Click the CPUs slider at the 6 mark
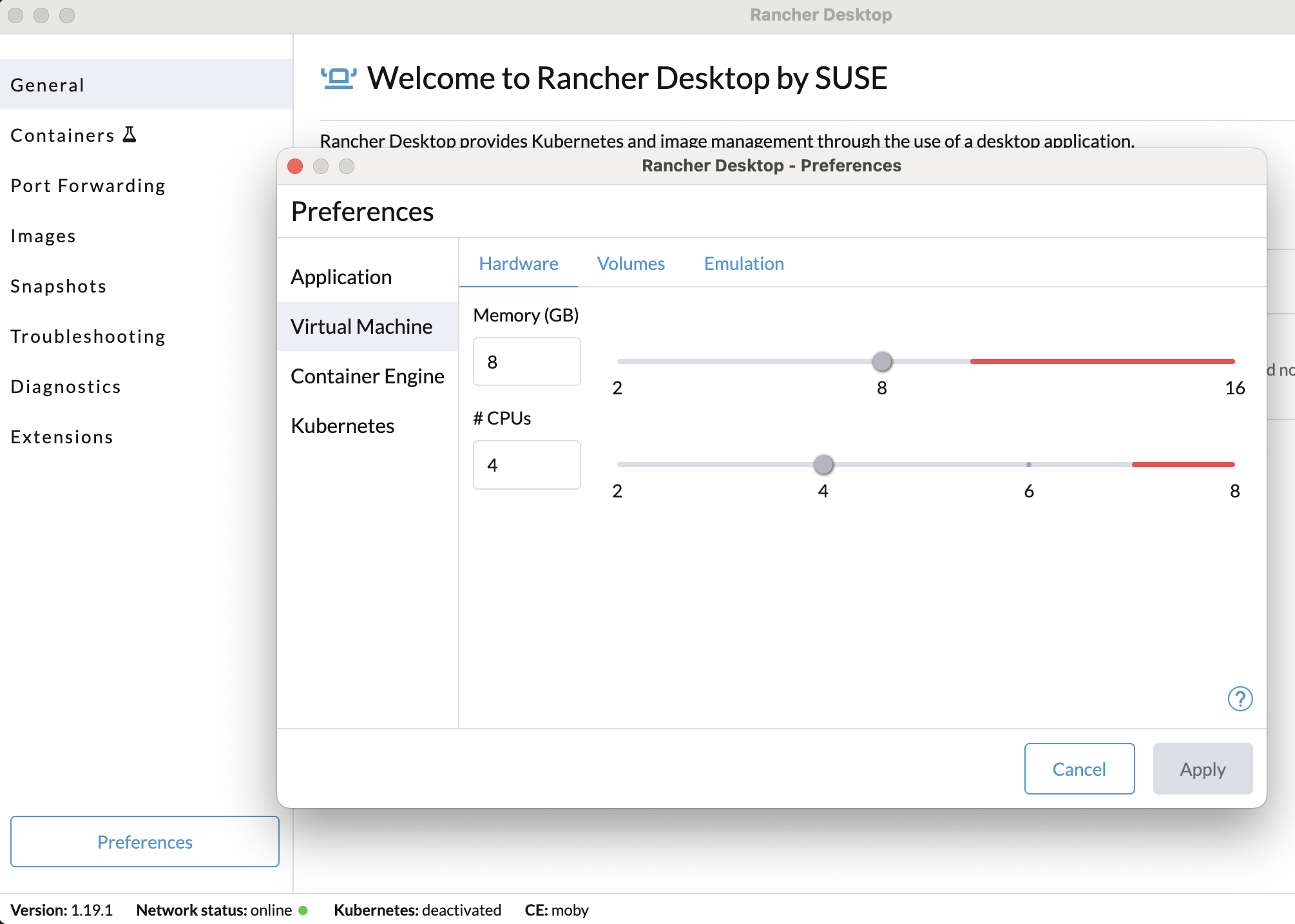1295x924 pixels. point(1029,465)
